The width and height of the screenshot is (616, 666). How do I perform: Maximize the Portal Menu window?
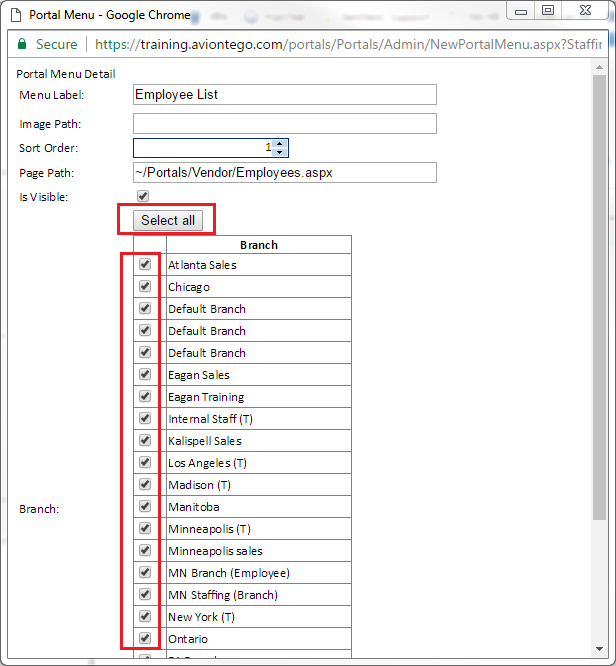[548, 11]
